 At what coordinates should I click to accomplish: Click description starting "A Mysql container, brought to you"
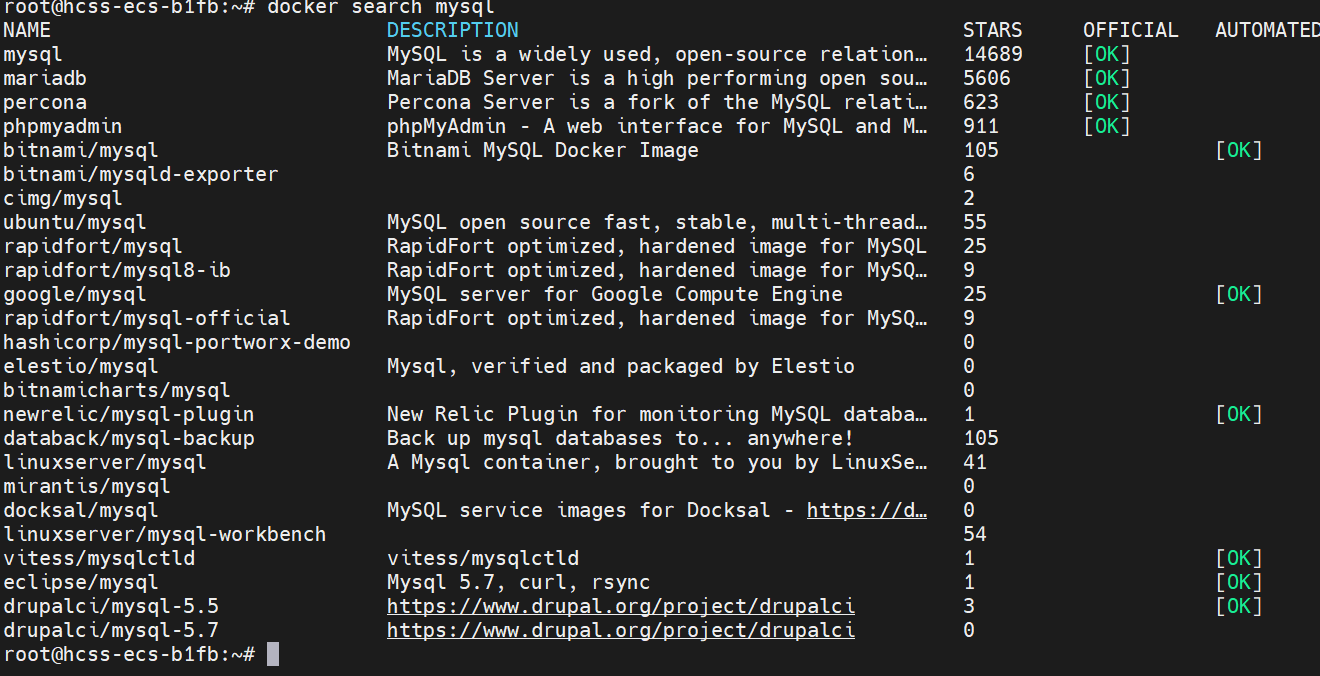657,463
